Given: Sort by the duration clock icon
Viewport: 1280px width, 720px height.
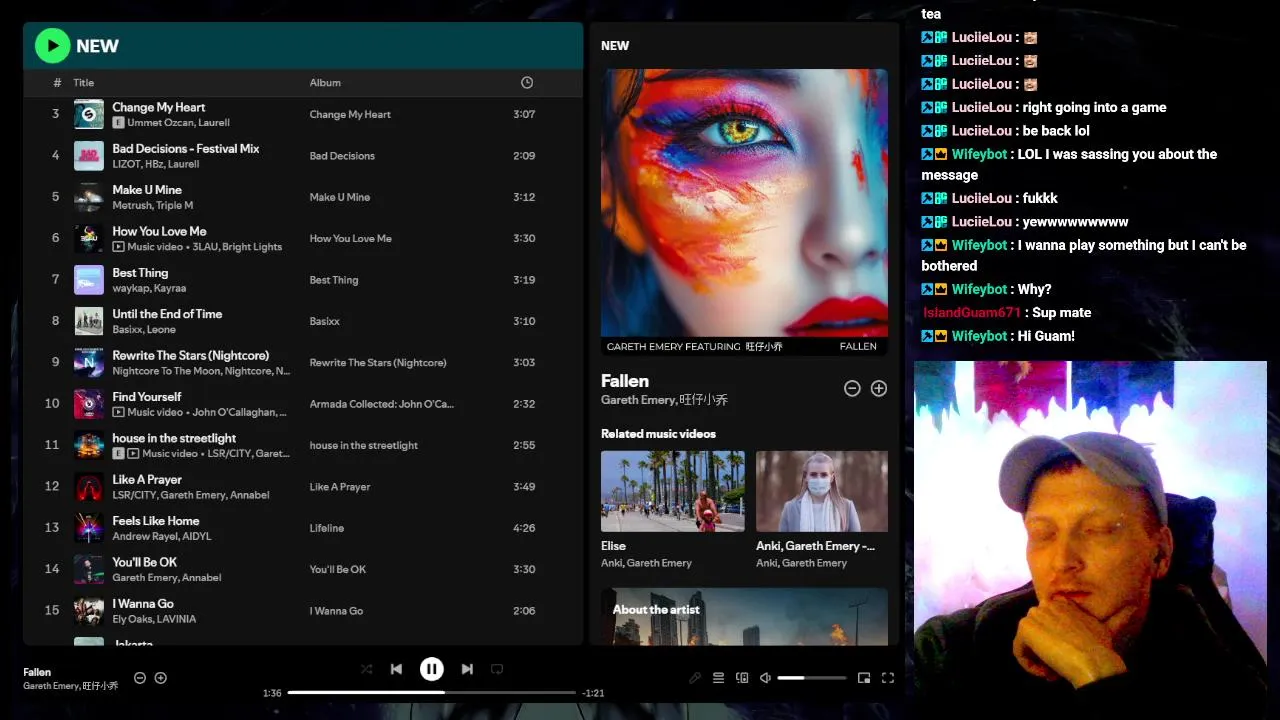Looking at the screenshot, I should (527, 82).
